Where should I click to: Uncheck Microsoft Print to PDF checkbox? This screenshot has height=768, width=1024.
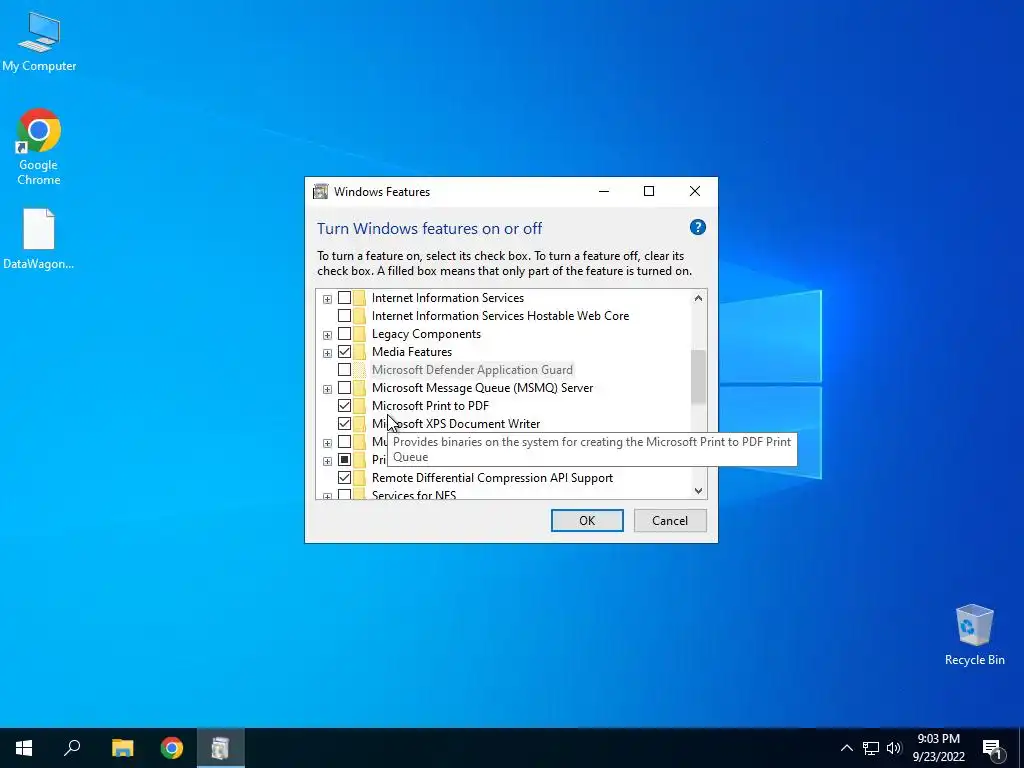coord(344,406)
